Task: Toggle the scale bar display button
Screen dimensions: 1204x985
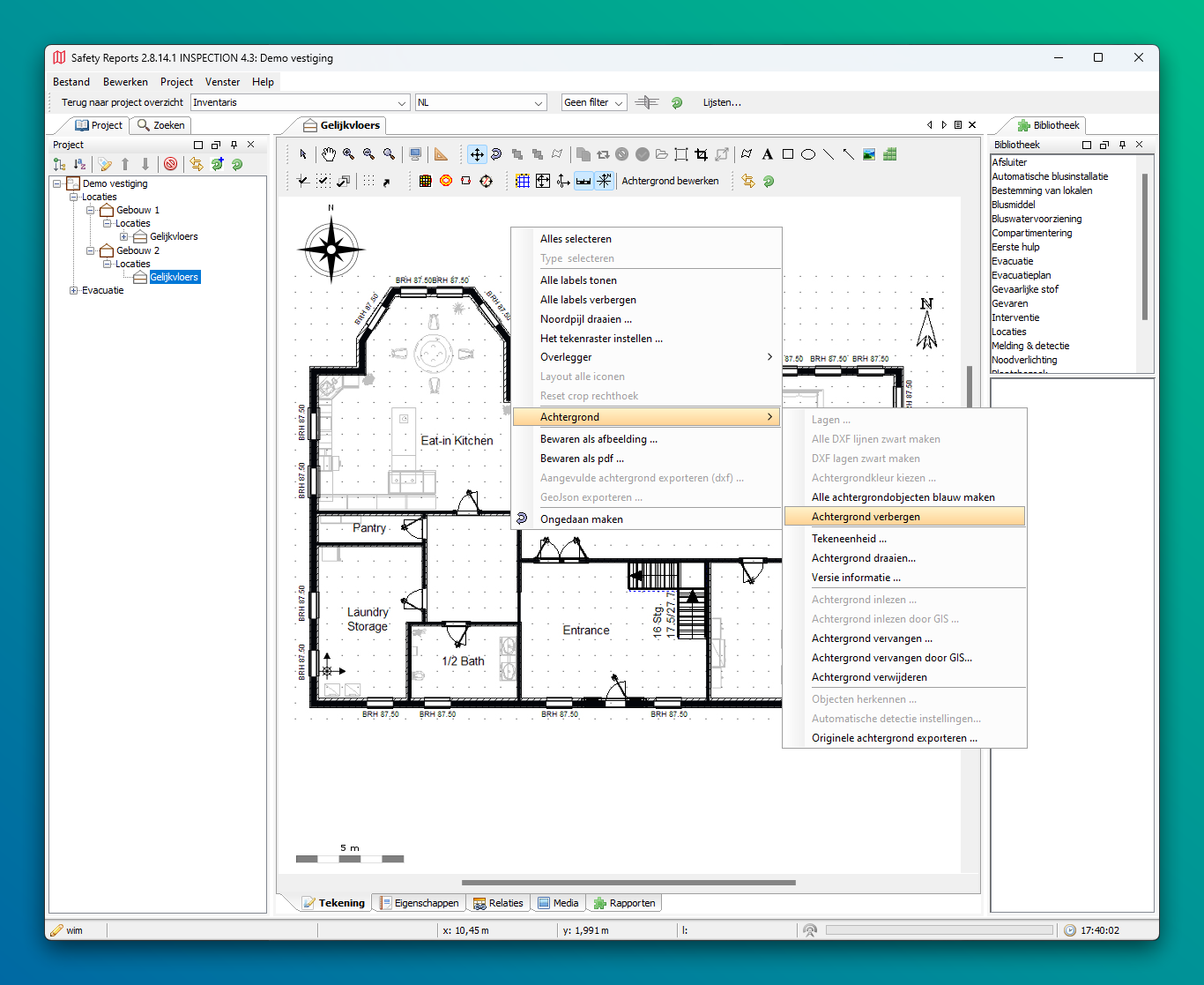Action: 583,181
